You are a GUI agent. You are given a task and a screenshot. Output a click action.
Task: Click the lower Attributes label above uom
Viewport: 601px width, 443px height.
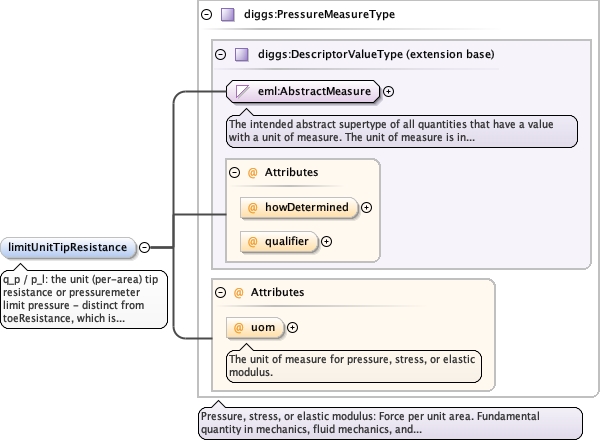click(x=278, y=292)
